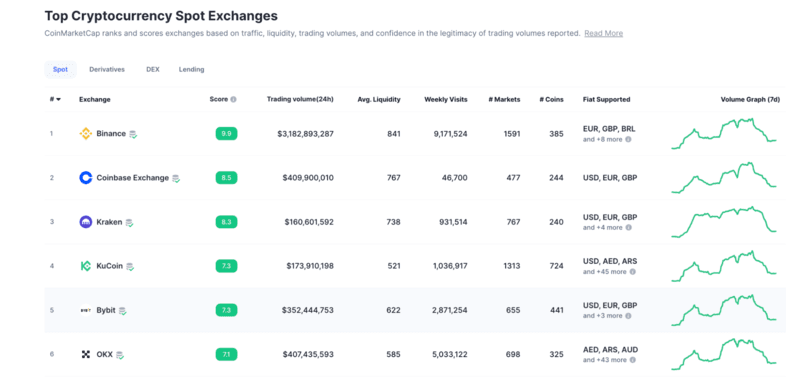The height and width of the screenshot is (381, 800).
Task: Click Coinbase Exchange's 8.5 score badge
Action: (226, 177)
